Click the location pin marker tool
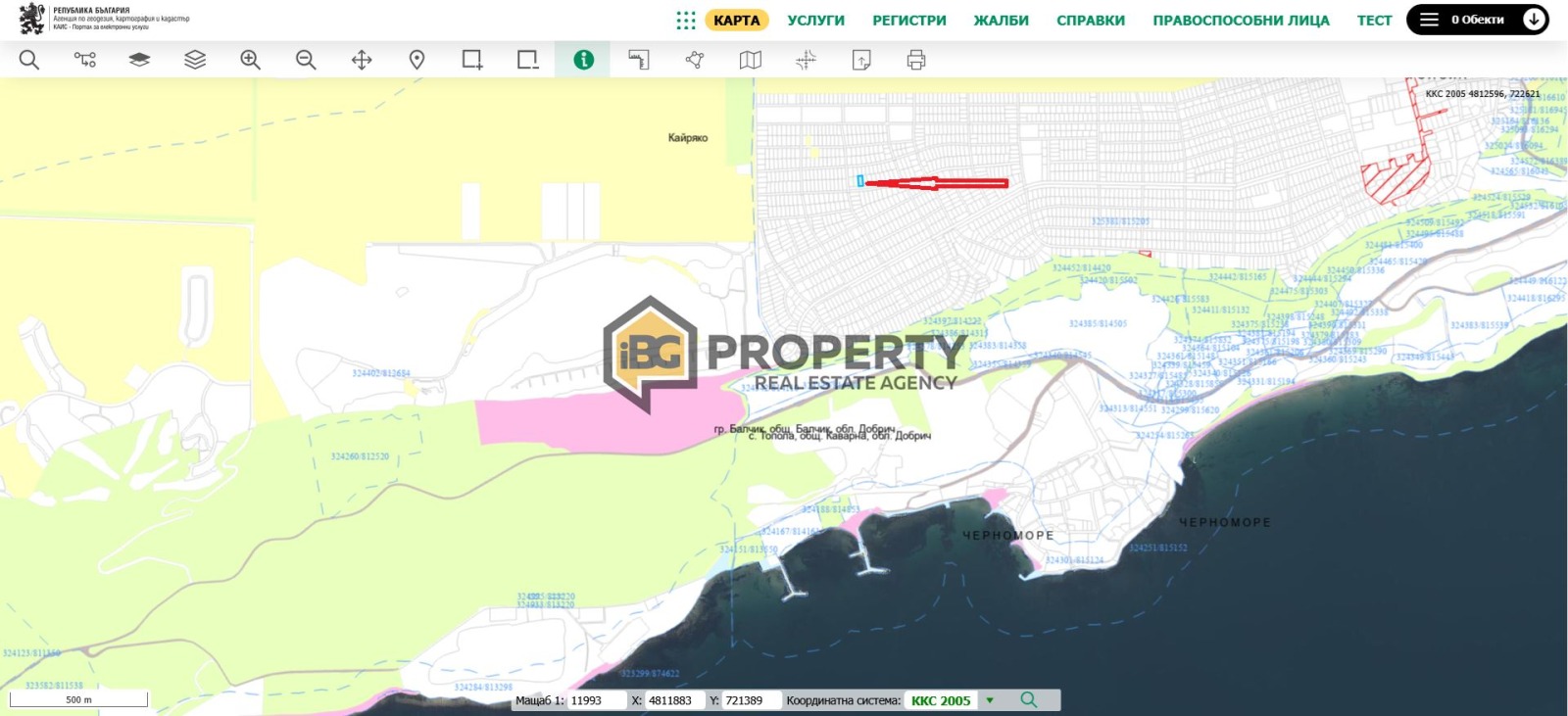Screen dimensions: 1568x716 (416, 60)
